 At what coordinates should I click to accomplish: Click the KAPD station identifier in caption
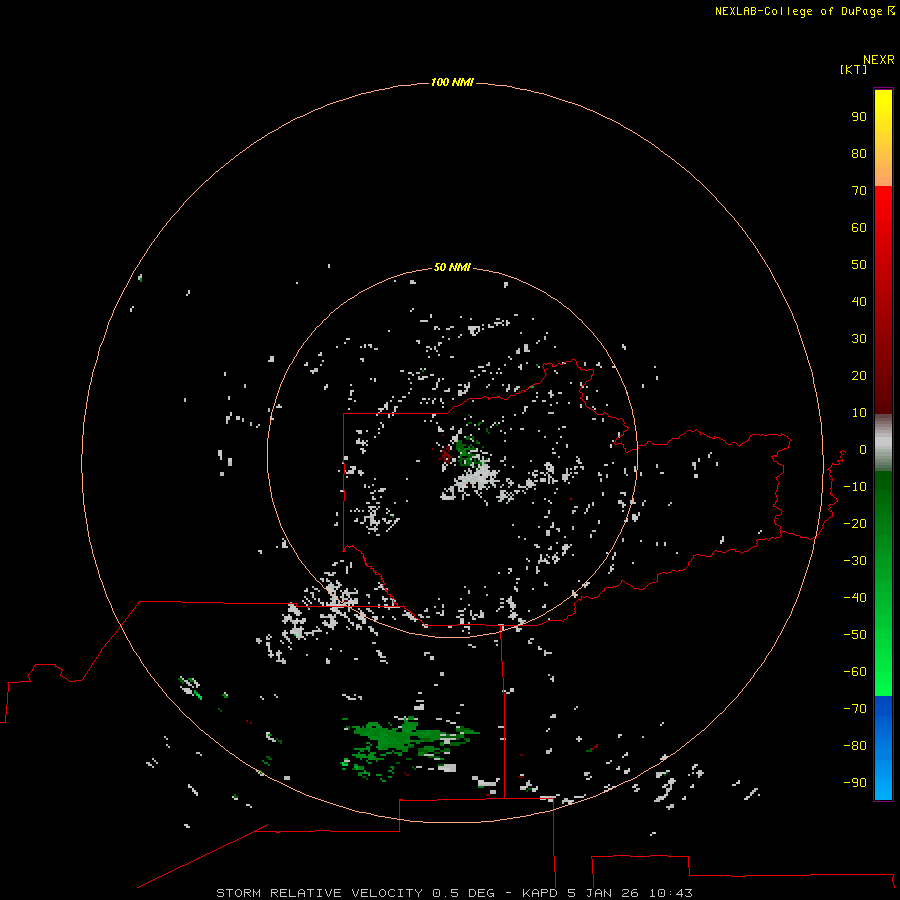click(540, 893)
